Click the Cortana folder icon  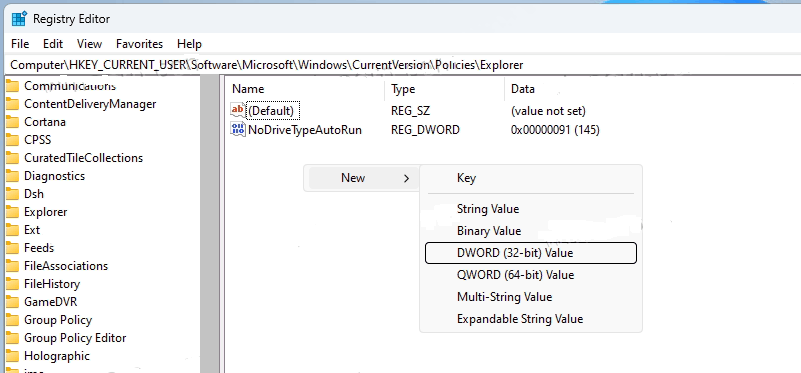[x=13, y=122]
